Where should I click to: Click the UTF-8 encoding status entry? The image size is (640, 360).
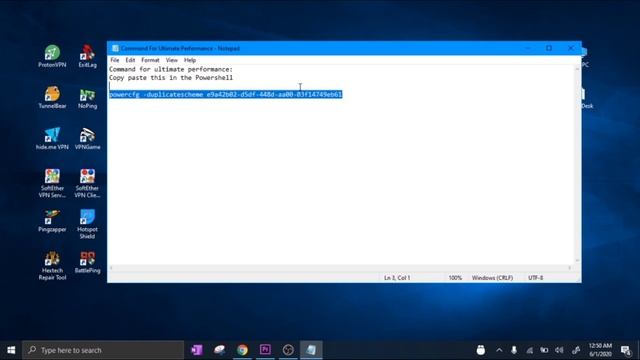(536, 278)
